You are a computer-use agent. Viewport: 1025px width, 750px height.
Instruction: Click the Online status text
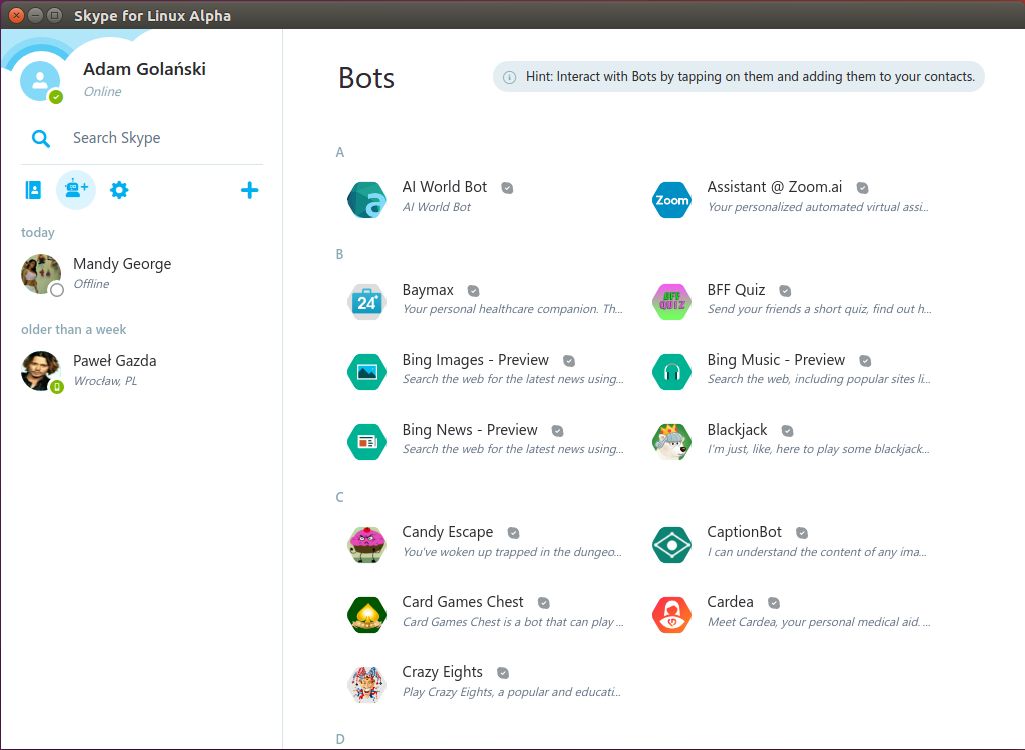(103, 92)
